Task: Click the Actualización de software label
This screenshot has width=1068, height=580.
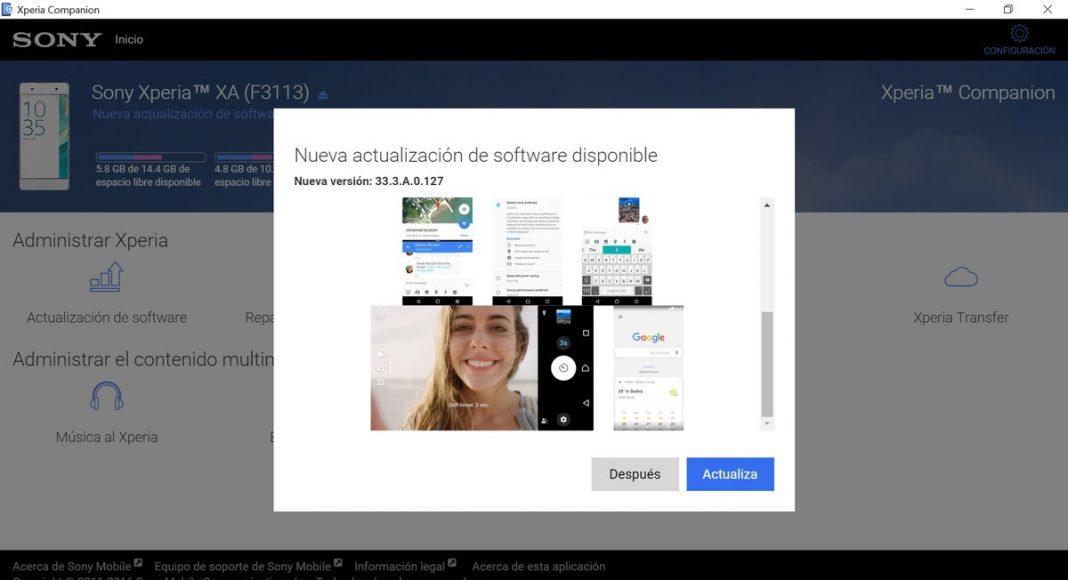Action: click(106, 317)
